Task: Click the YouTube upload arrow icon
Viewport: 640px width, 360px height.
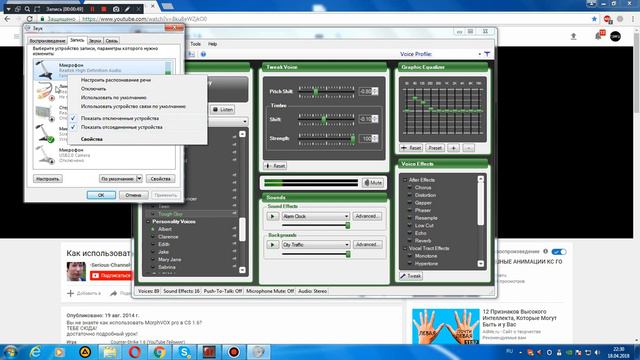Action: [x=573, y=36]
